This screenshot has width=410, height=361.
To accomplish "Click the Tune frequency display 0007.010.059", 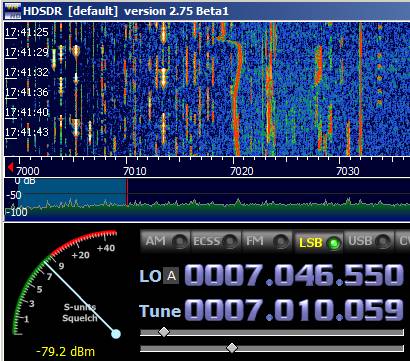I will coord(293,310).
